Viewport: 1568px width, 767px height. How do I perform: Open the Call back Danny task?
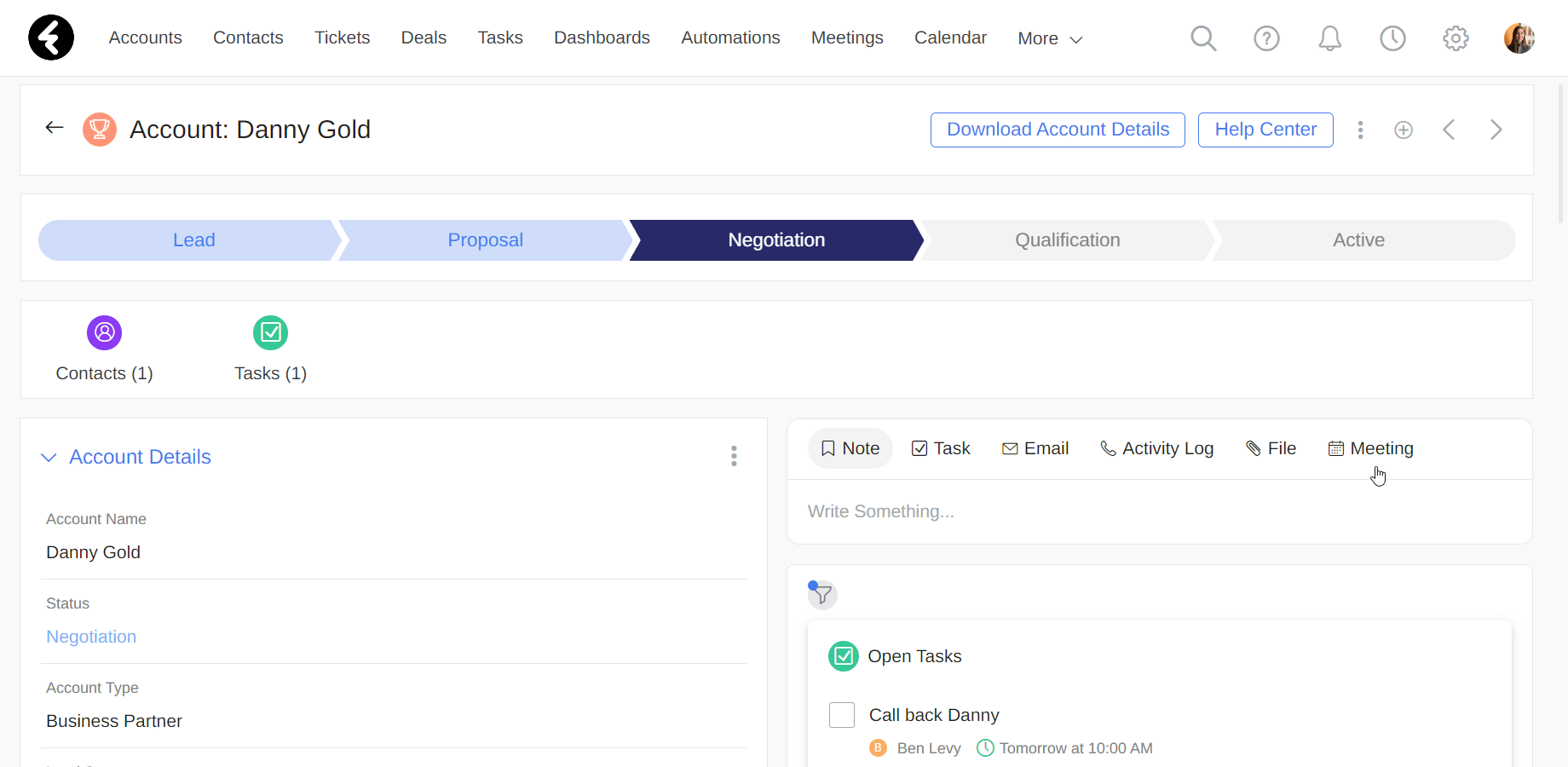click(934, 715)
